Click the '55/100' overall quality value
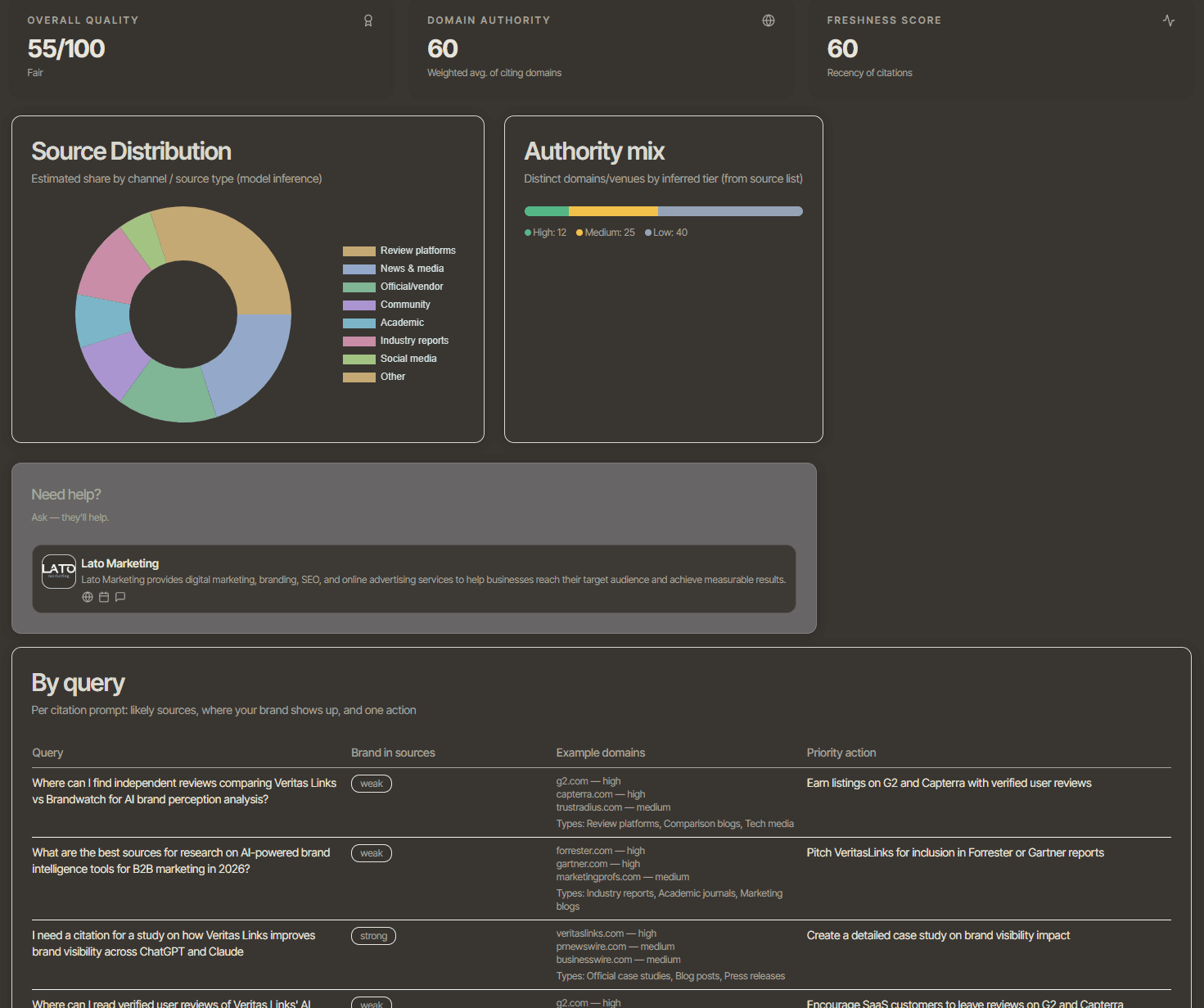 pyautogui.click(x=66, y=49)
